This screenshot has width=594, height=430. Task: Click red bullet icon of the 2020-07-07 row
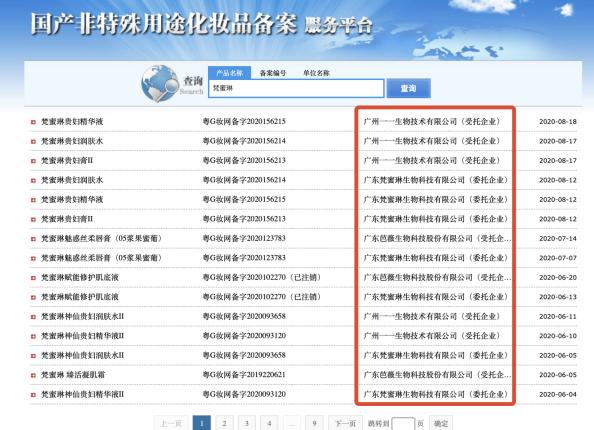tap(33, 258)
